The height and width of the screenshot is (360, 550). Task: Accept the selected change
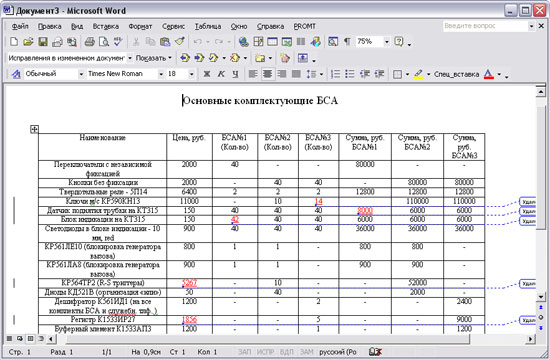point(214,58)
